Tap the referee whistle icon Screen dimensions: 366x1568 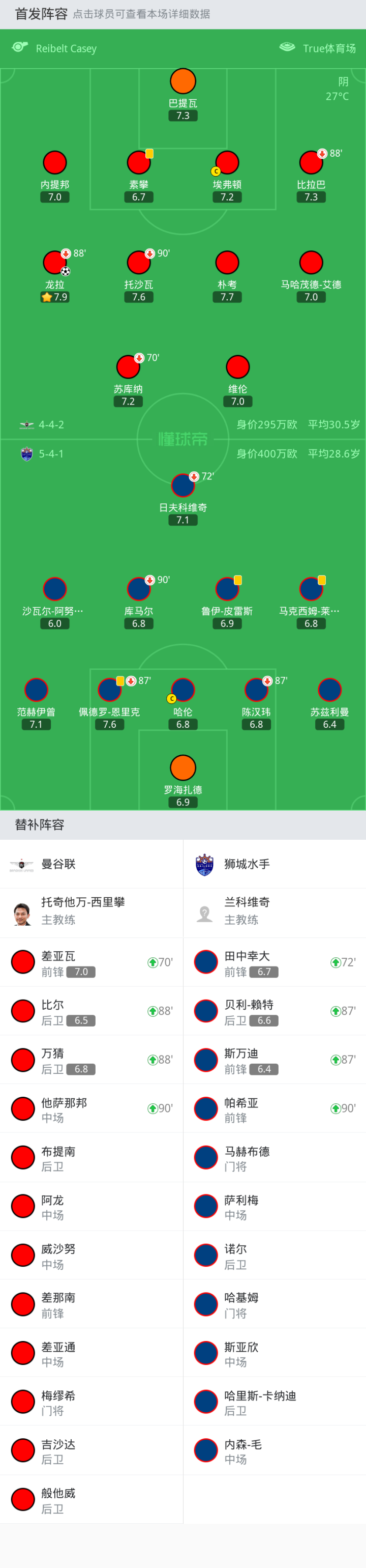(20, 47)
